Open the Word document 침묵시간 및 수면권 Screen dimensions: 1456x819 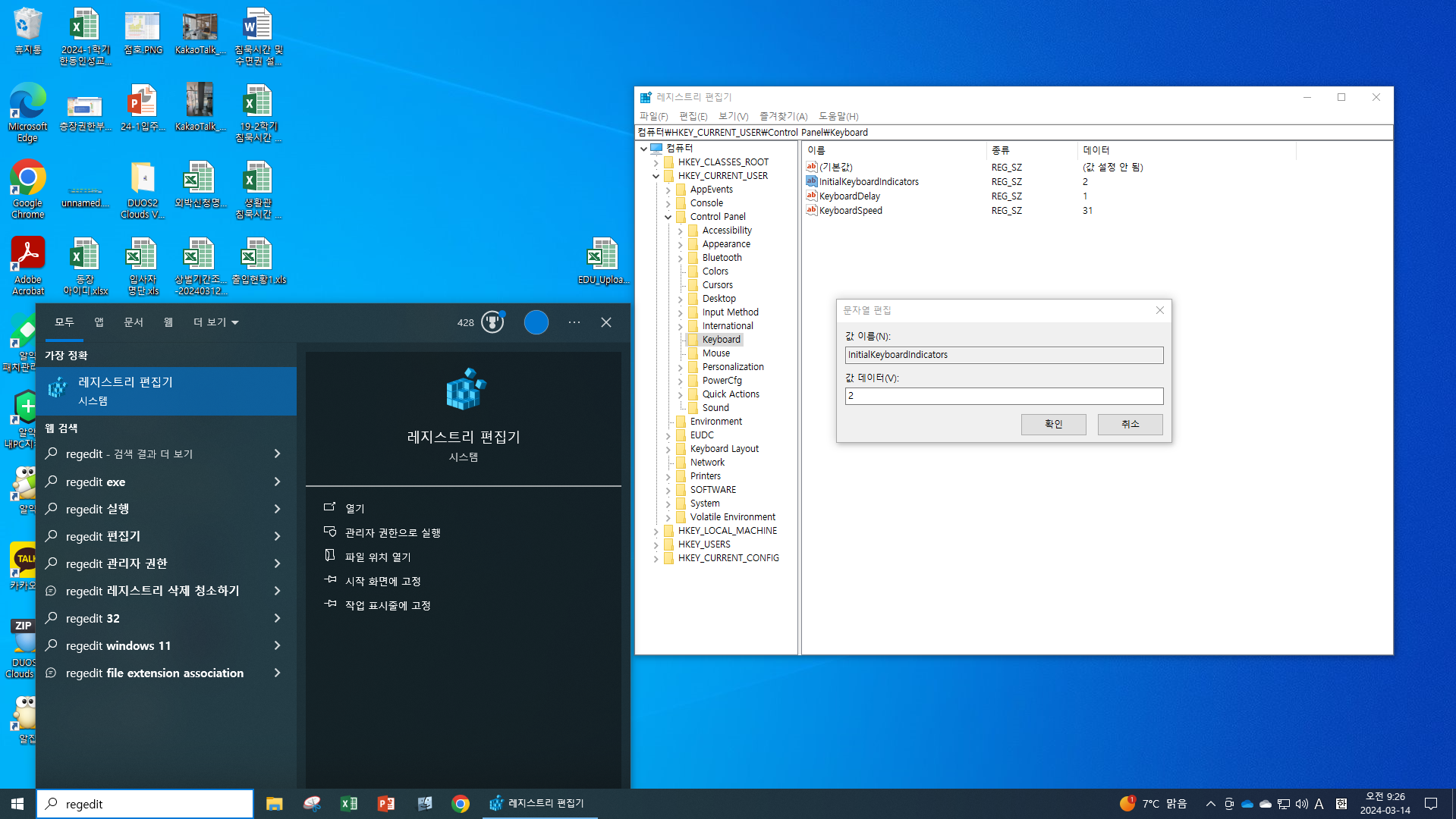click(258, 36)
